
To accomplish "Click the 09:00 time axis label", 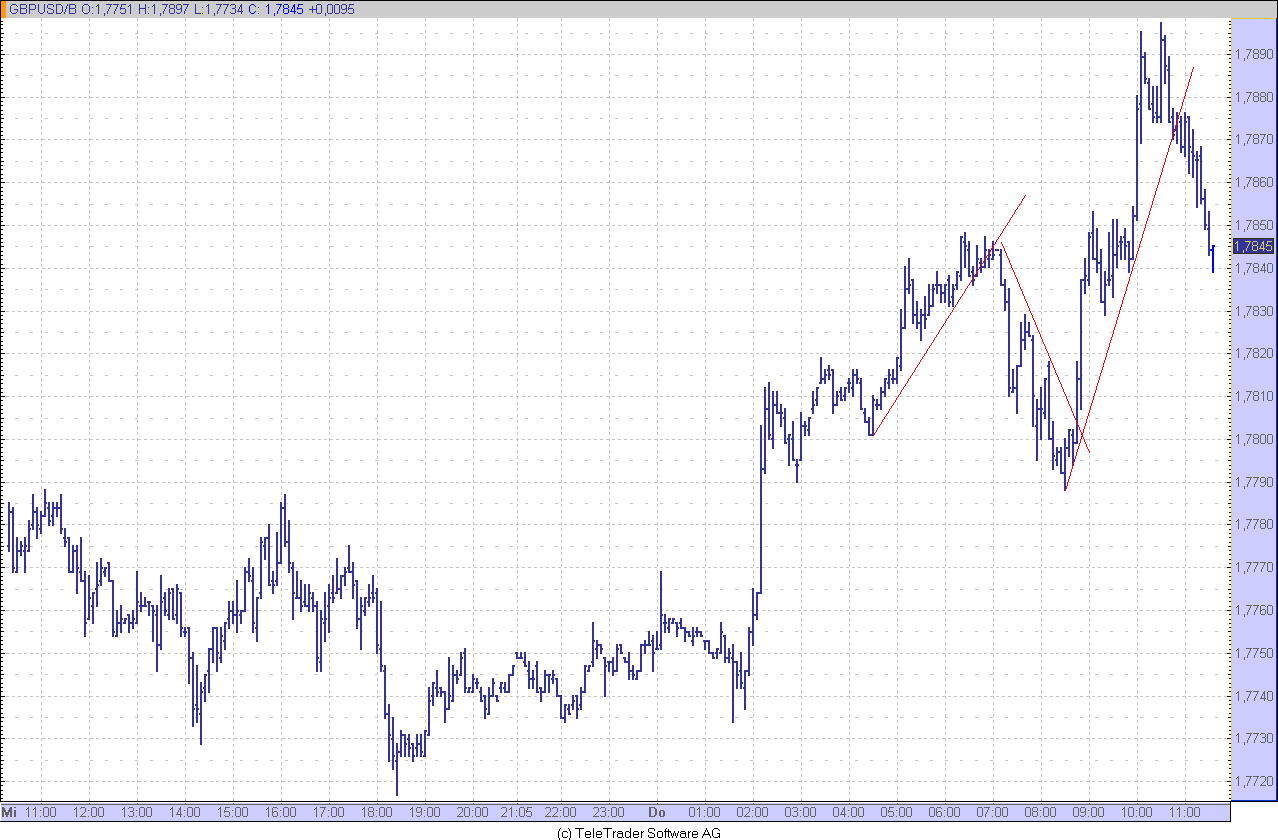I will click(1088, 811).
